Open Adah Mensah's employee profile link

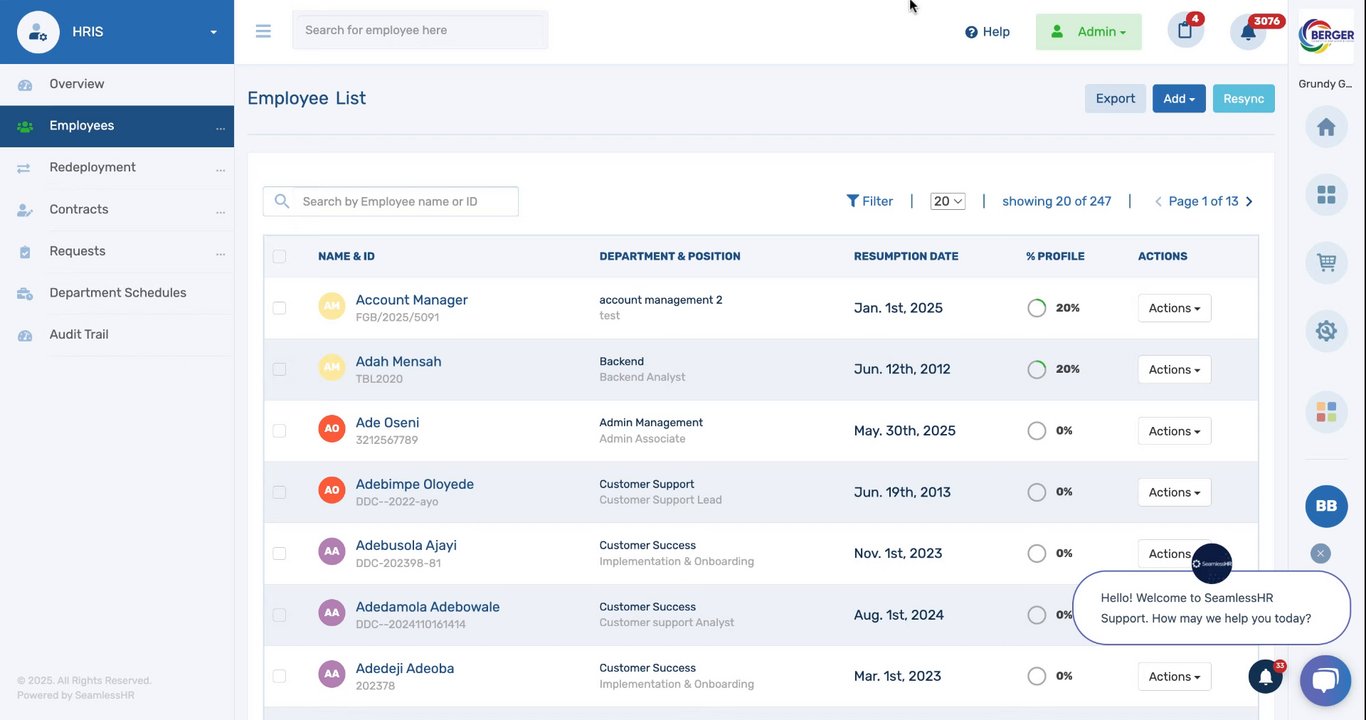point(398,361)
